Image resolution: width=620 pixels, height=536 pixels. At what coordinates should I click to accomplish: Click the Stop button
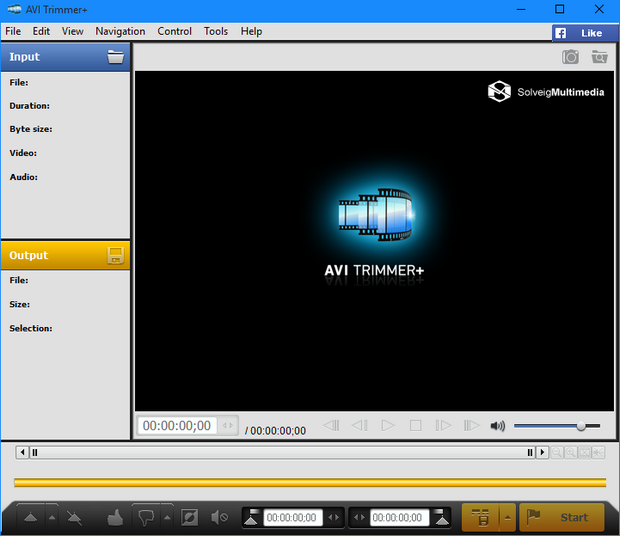pos(416,426)
